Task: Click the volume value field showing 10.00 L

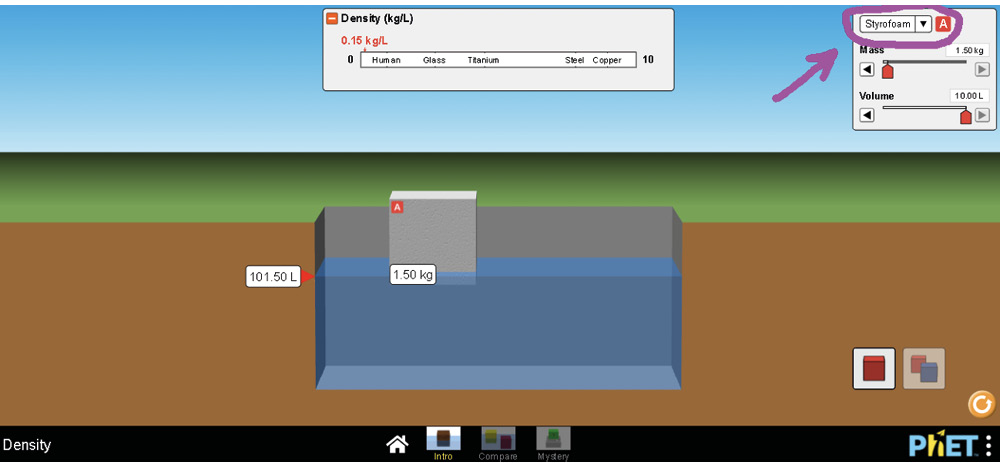Action: pos(968,96)
